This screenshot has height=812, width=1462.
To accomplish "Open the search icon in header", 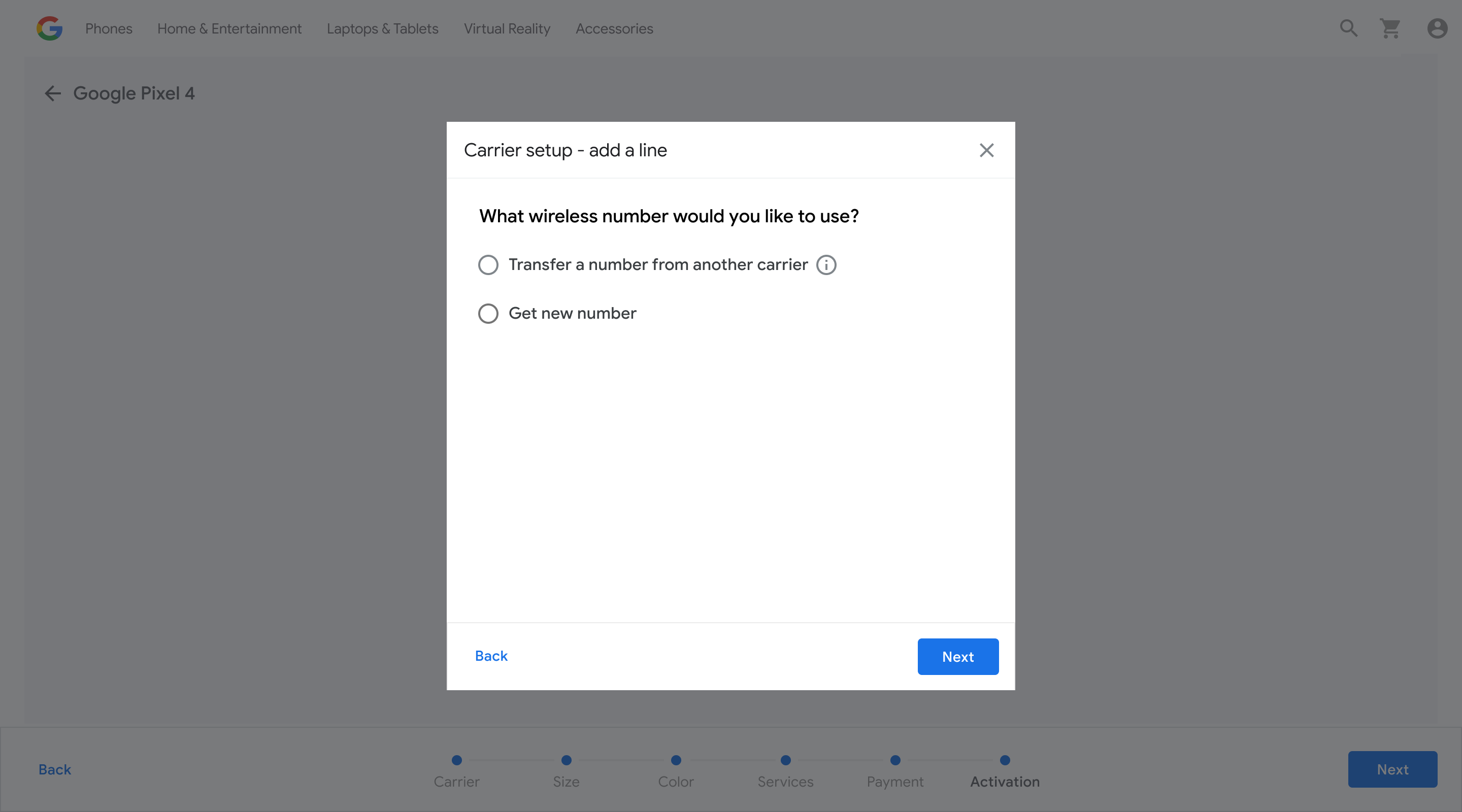I will [x=1348, y=28].
